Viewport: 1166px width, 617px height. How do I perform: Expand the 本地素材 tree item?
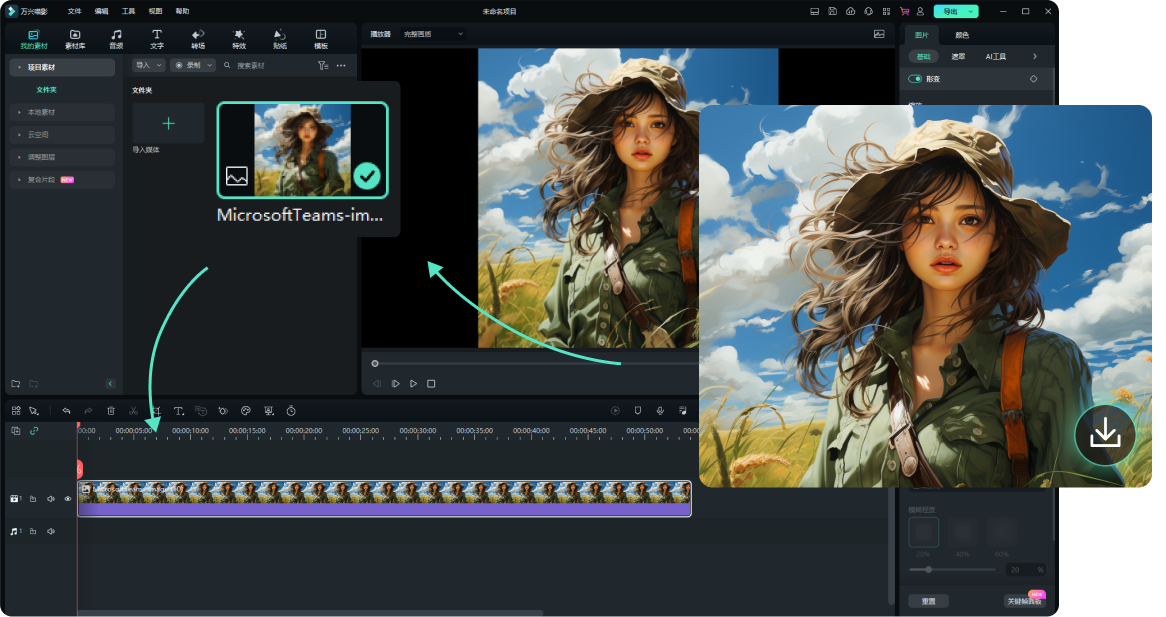tap(42, 112)
